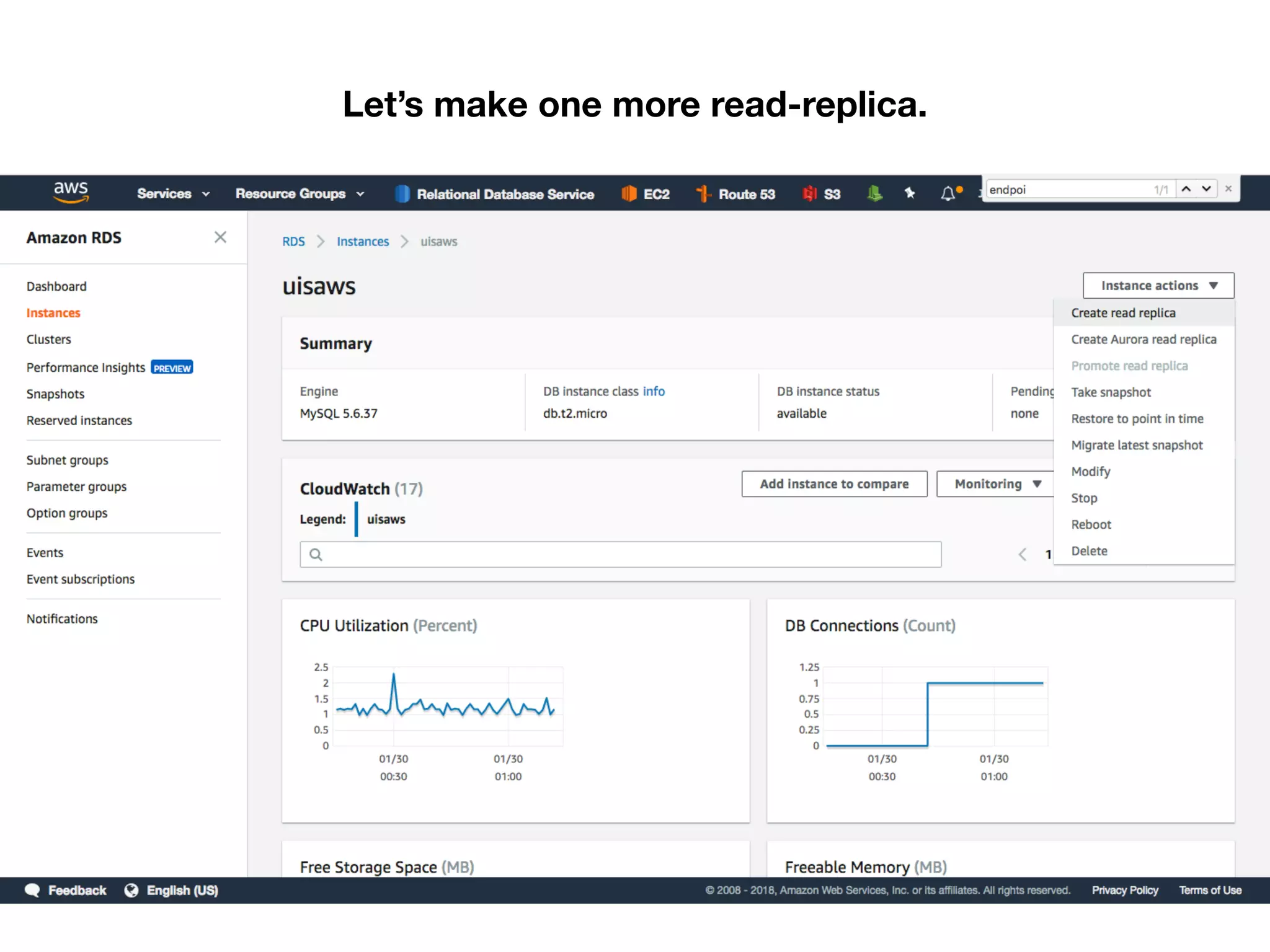
Task: Click the CloudWatch search magnifier icon
Action: point(316,555)
